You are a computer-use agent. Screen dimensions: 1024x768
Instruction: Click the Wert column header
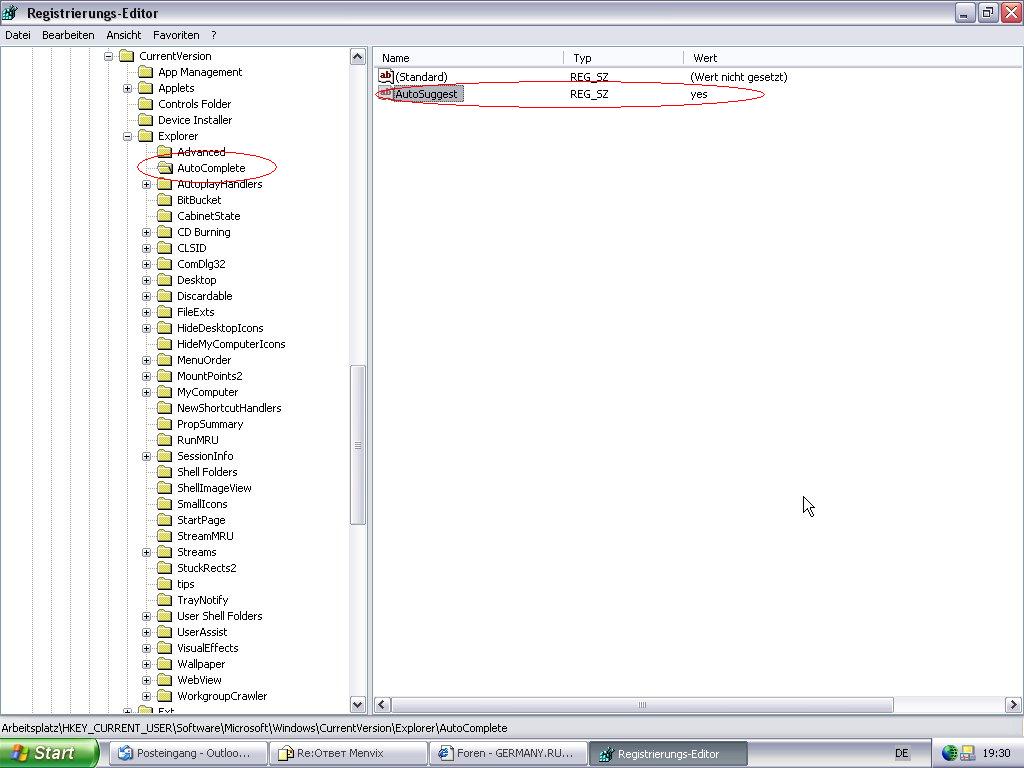852,58
